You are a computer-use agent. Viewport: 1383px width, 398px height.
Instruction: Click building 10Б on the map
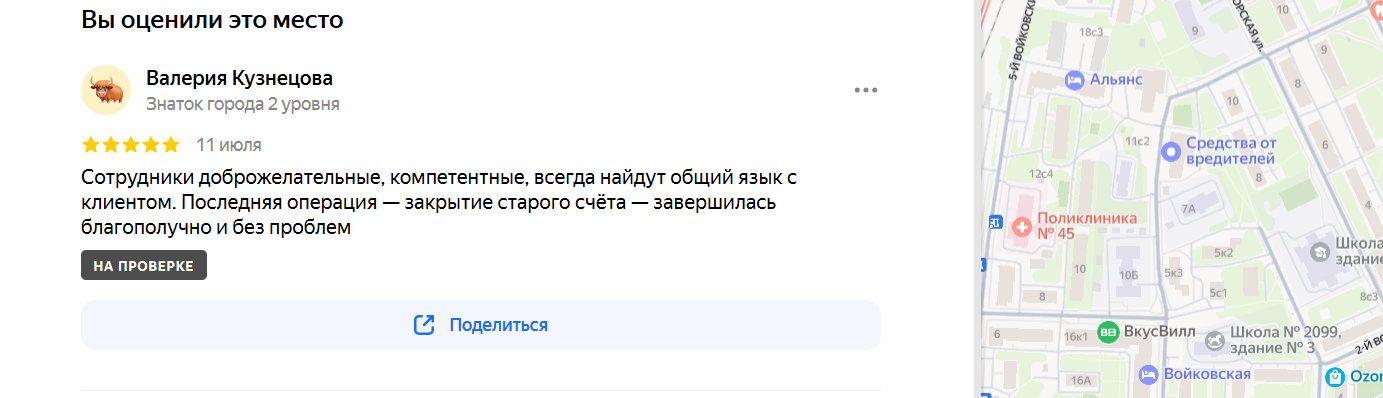click(x=1129, y=274)
